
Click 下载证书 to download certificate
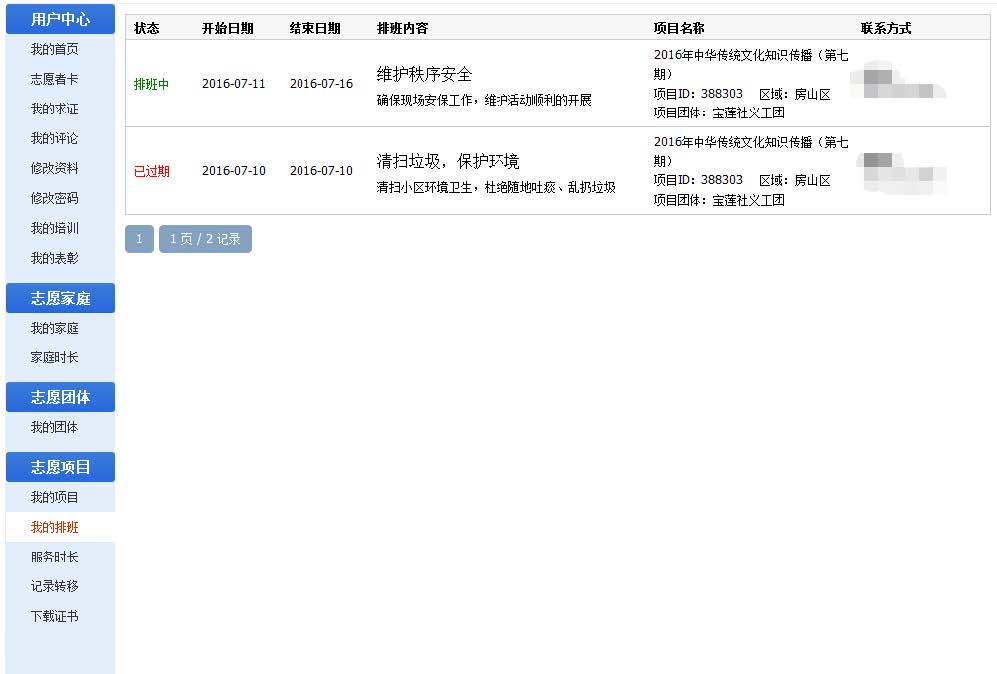tap(54, 616)
